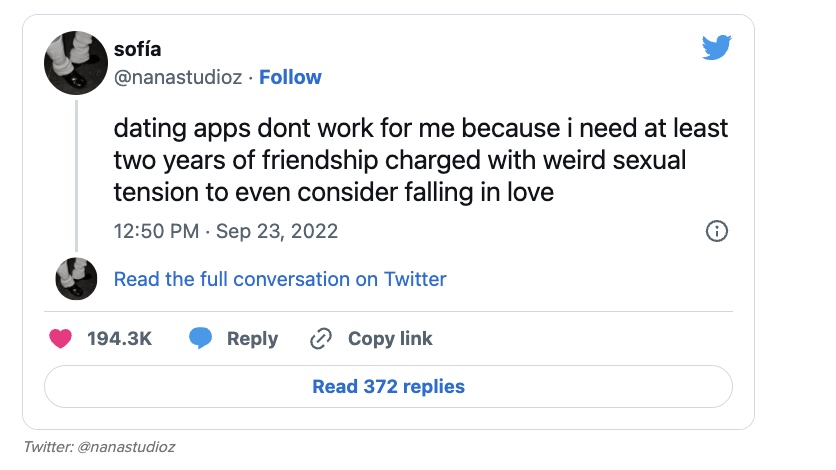Viewport: 836px width, 470px height.
Task: Click the tweet text about dating apps
Action: 420,160
